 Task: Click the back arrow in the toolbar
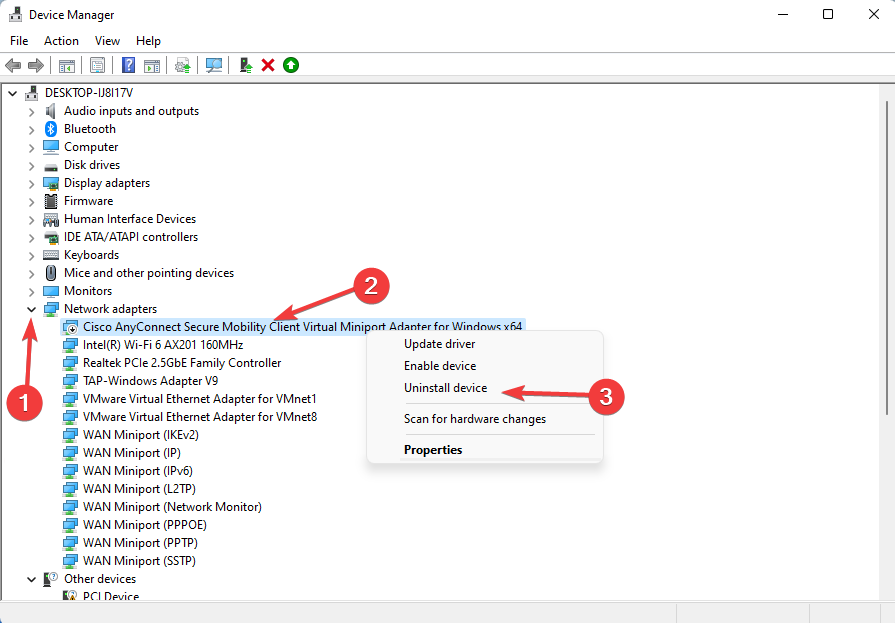13,65
